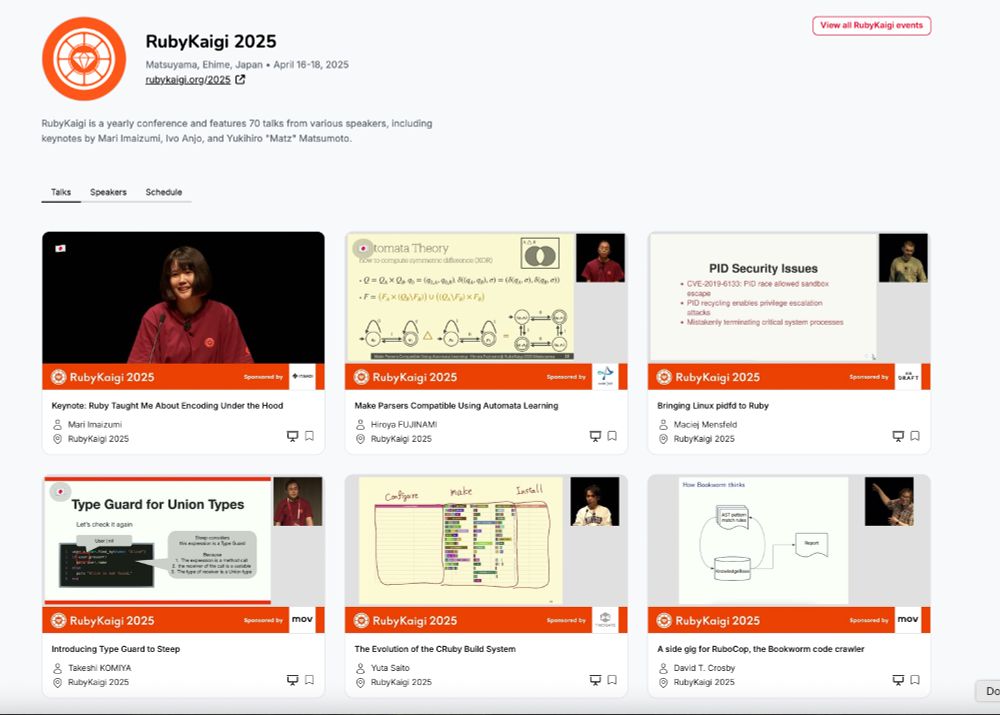Click speaker name Hiroya FUJINAMI
The width and height of the screenshot is (1000, 715).
404,424
